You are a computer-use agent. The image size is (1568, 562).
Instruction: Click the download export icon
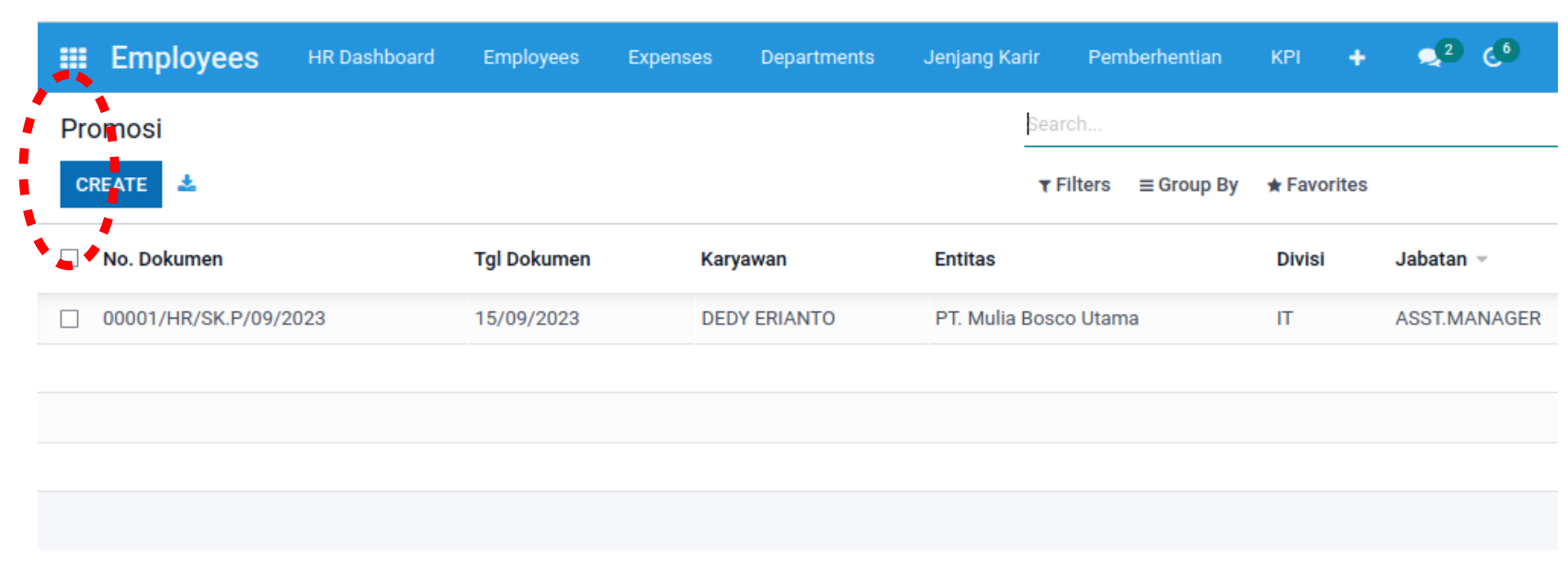[x=187, y=184]
